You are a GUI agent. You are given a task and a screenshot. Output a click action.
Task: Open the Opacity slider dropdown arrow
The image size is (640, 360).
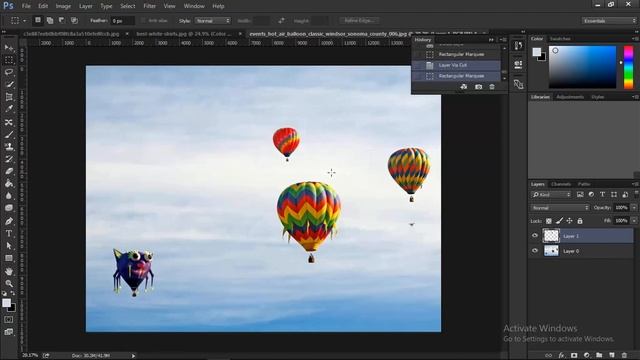pyautogui.click(x=634, y=208)
